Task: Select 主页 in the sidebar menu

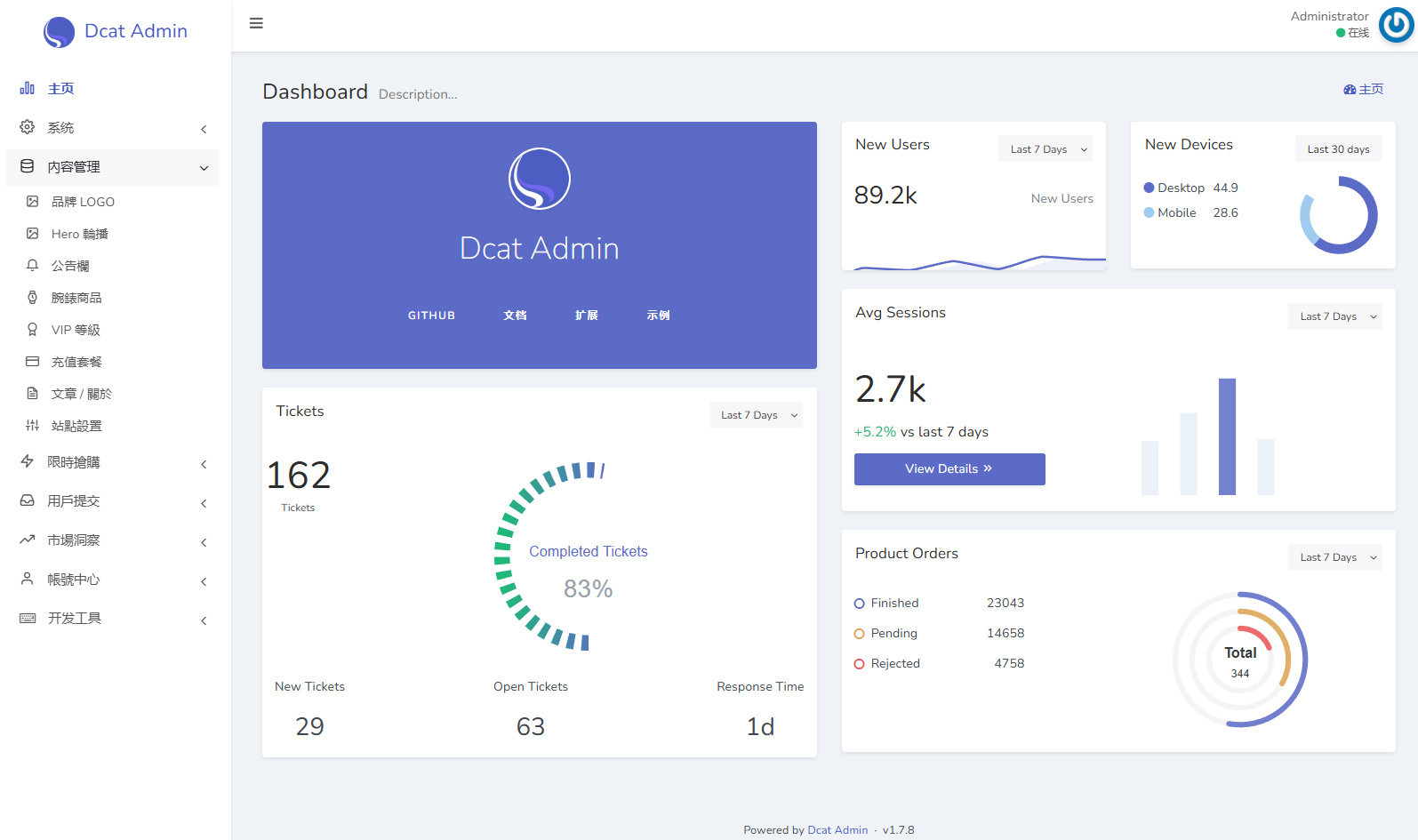Action: [x=112, y=89]
